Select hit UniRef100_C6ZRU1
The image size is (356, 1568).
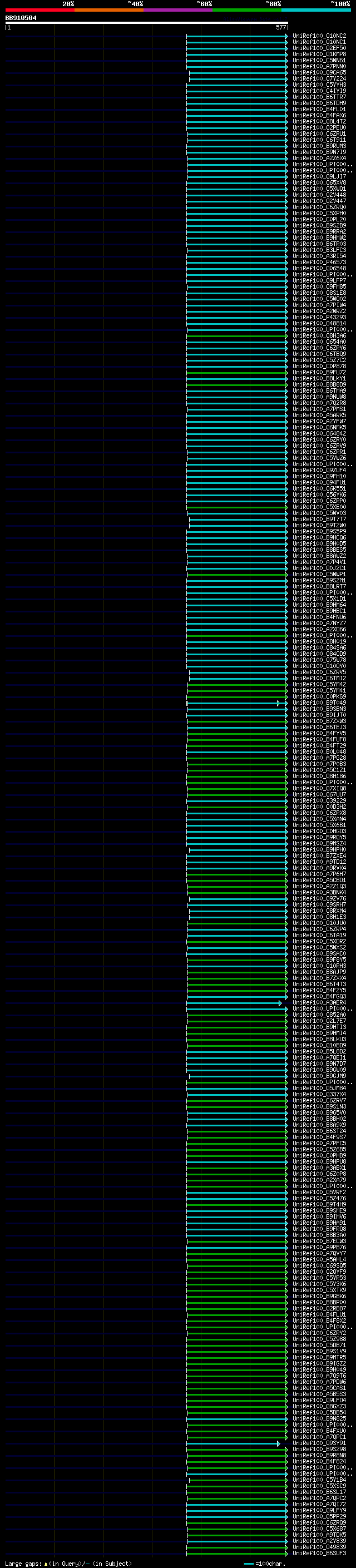tap(319, 133)
